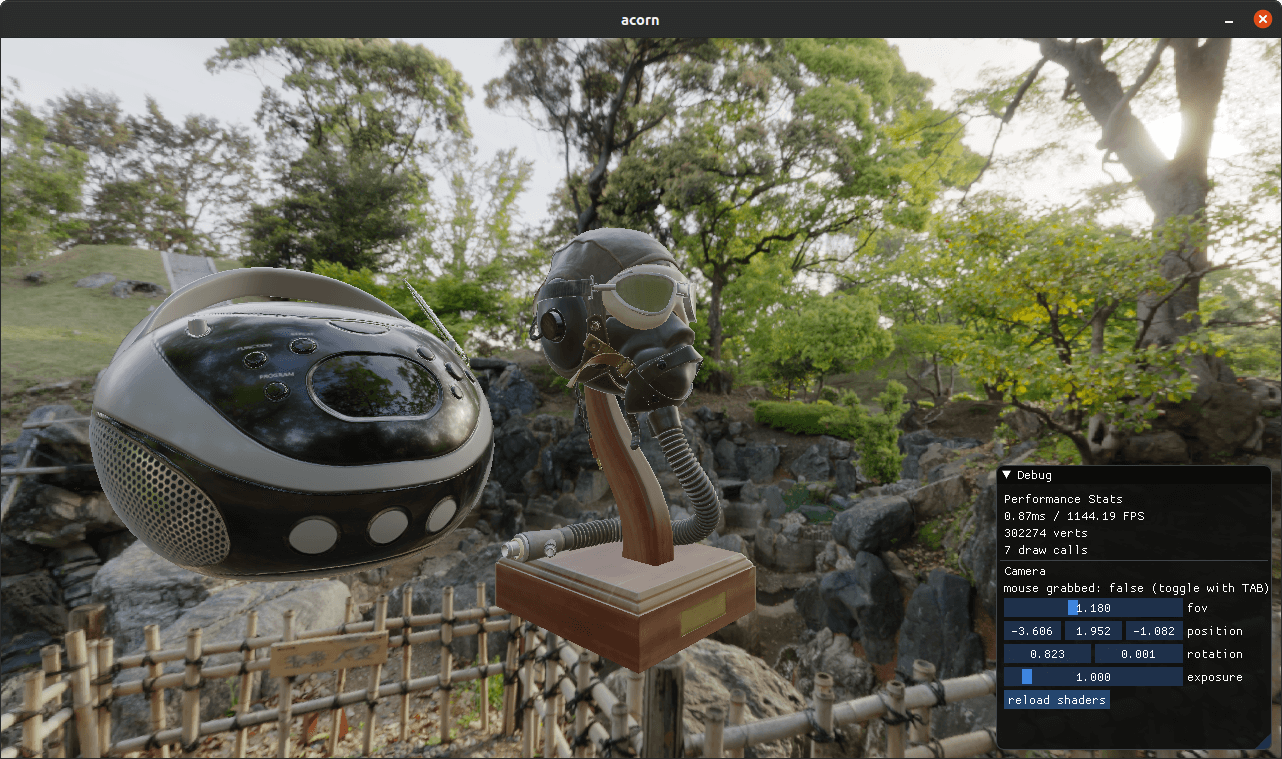1282x759 pixels.
Task: Minimize the acorn window
Action: (x=1228, y=19)
